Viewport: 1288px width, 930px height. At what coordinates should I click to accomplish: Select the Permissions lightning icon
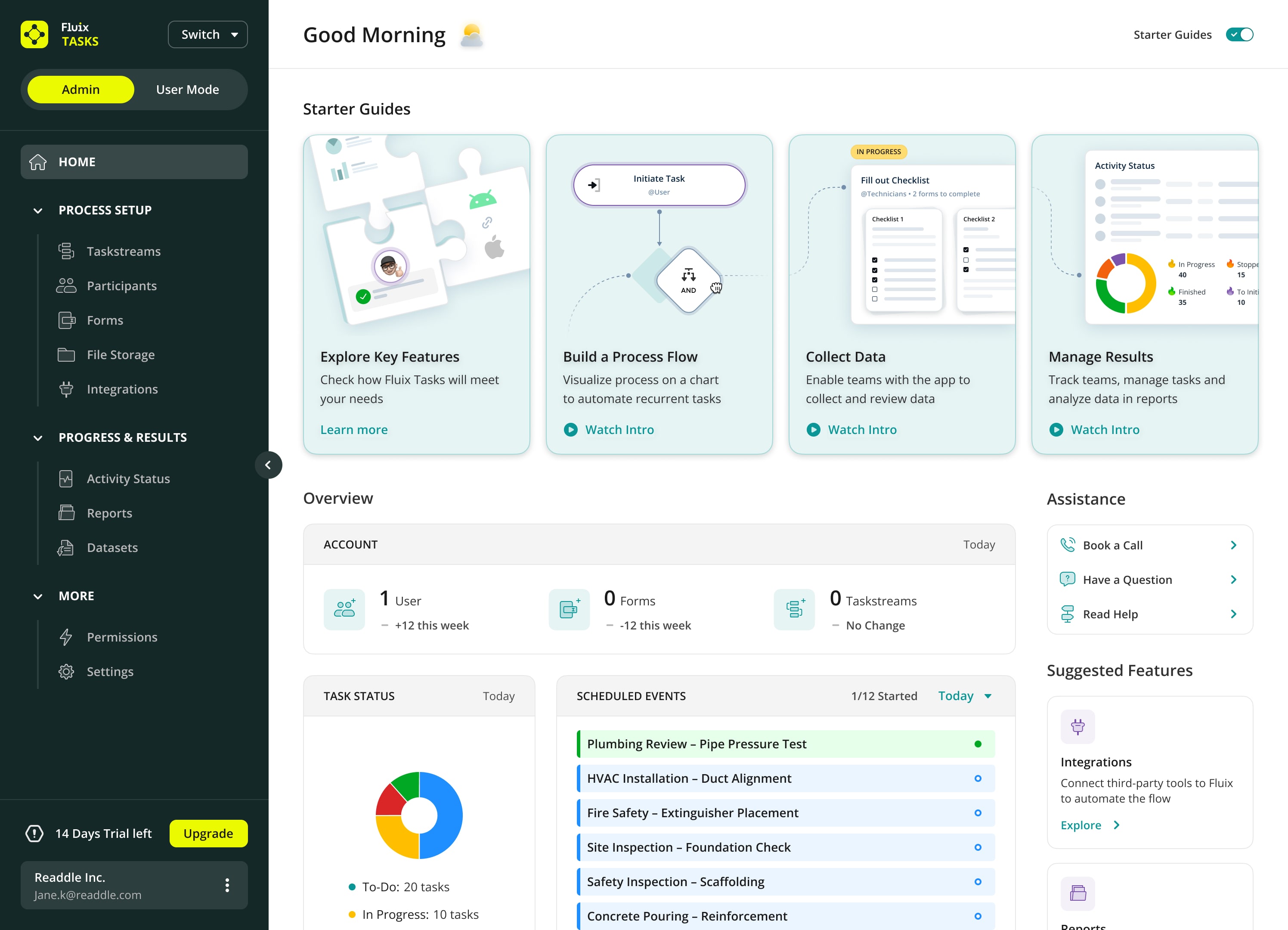tap(66, 637)
